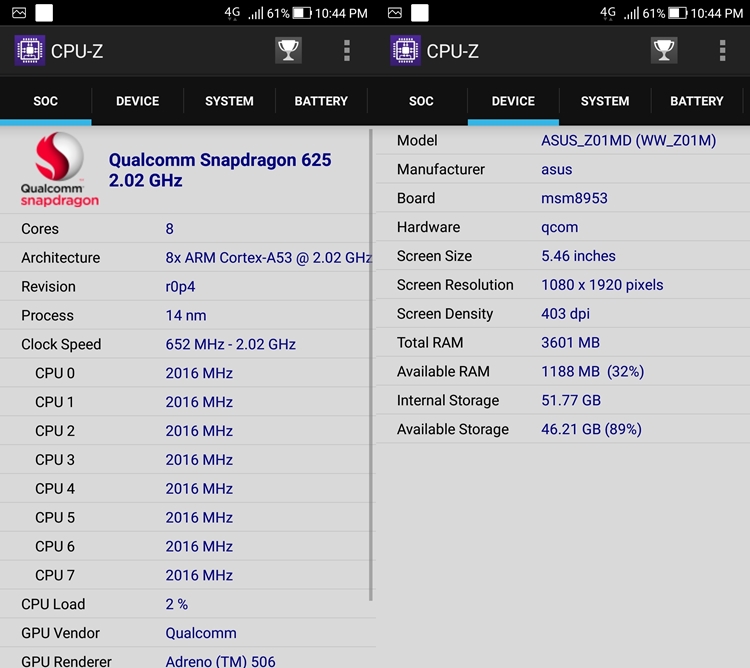Image resolution: width=750 pixels, height=668 pixels.
Task: Switch to DEVICE tab in left screen
Action: pyautogui.click(x=137, y=101)
